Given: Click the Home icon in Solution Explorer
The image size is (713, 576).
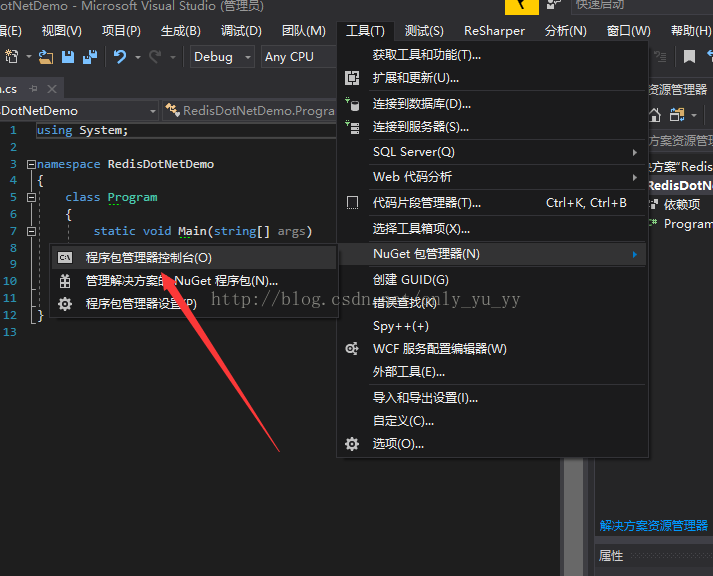Looking at the screenshot, I should (x=655, y=115).
